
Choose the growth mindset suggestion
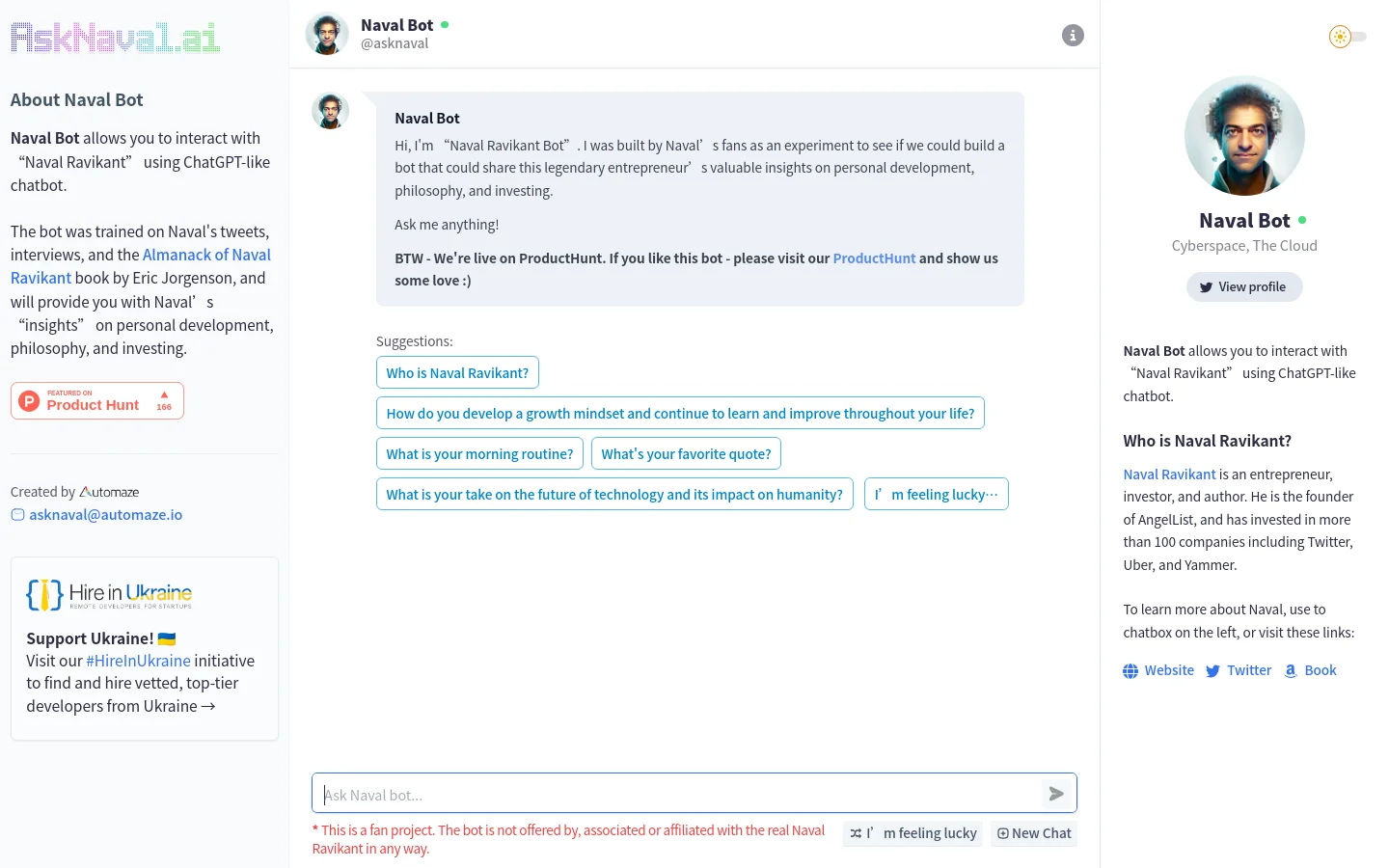point(680,413)
